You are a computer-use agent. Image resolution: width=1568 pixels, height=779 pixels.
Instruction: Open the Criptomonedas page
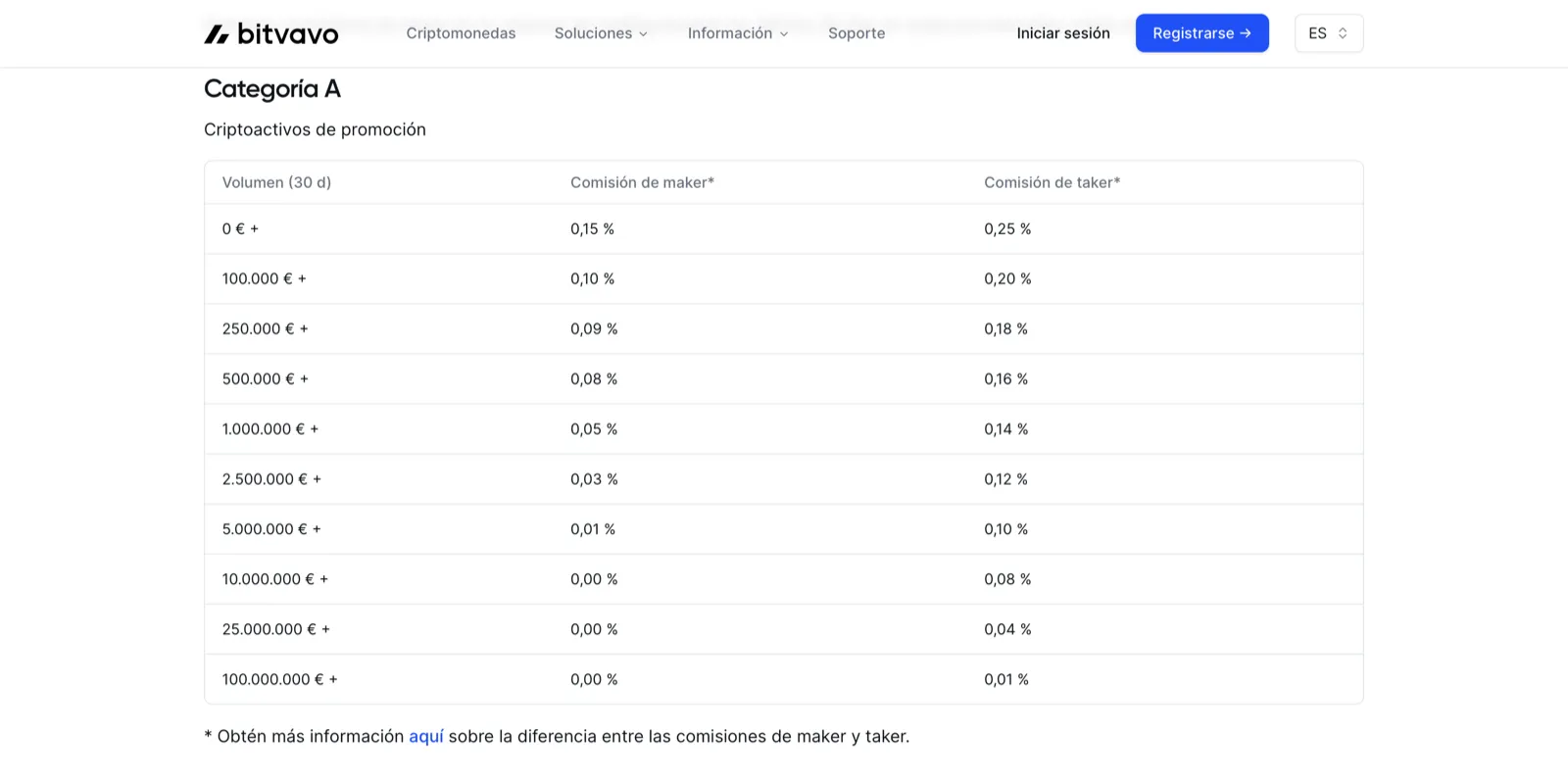[461, 33]
